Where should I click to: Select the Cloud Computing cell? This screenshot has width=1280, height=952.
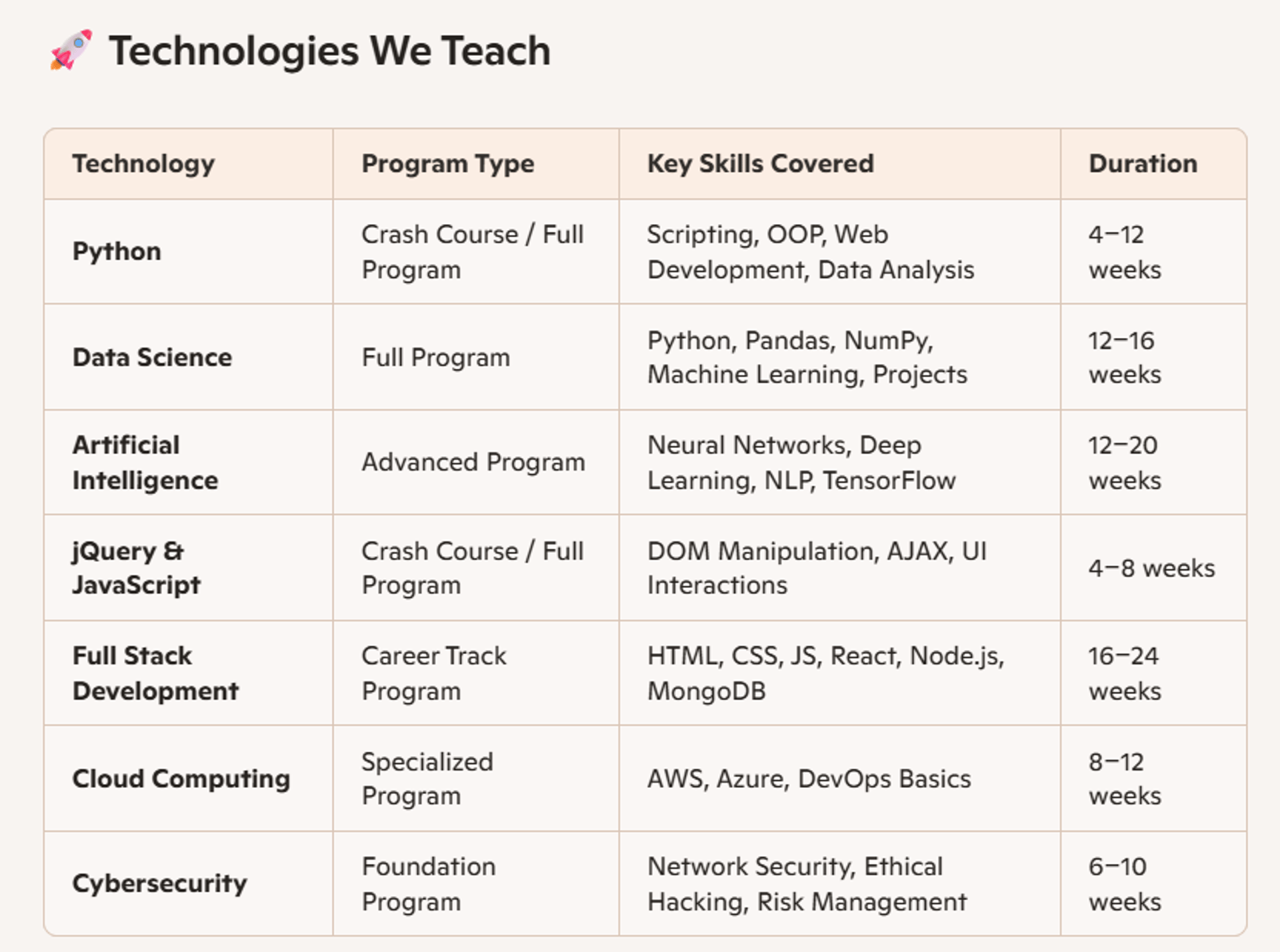pos(181,779)
